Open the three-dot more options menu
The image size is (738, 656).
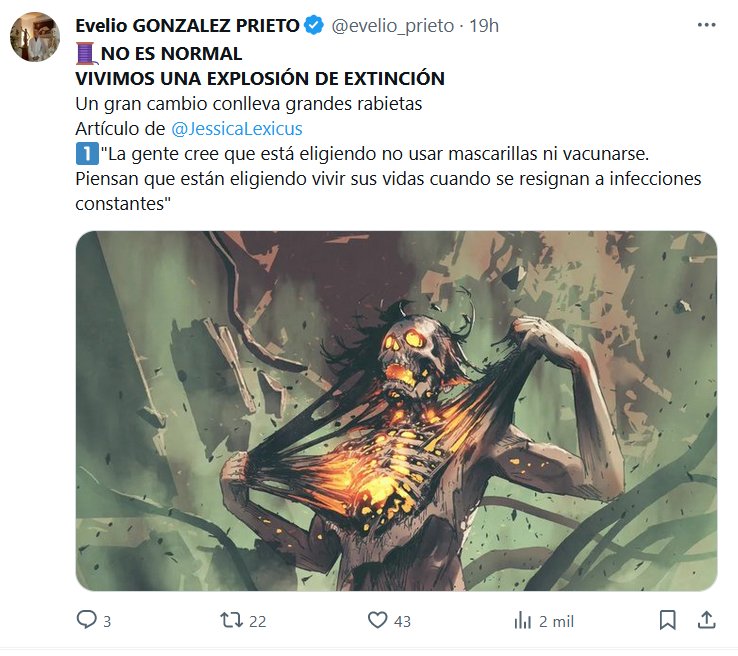coord(706,25)
